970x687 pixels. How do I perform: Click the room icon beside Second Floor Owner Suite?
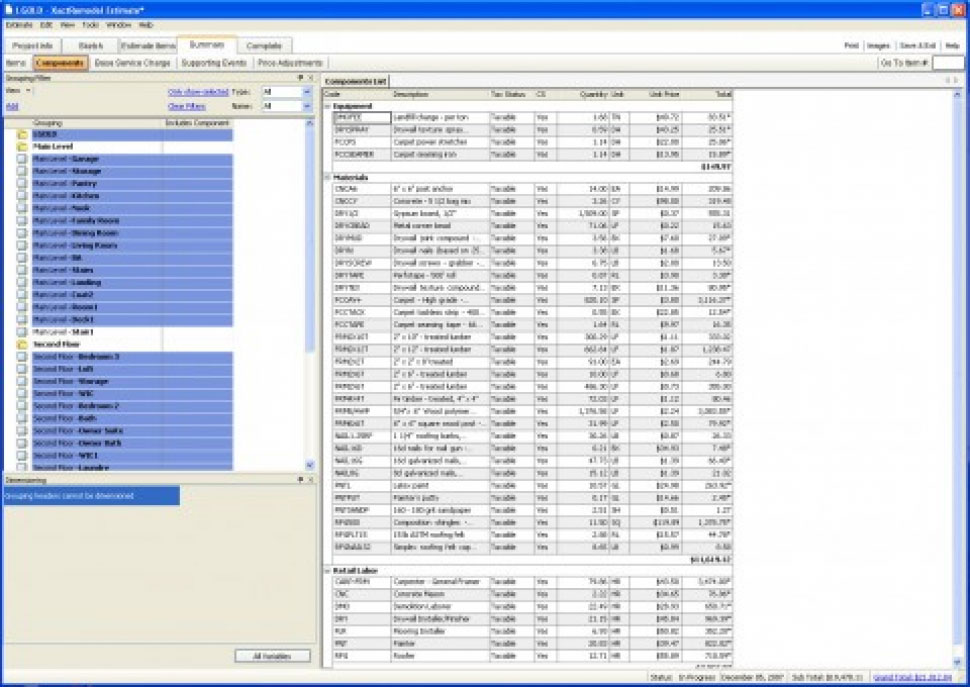click(x=22, y=431)
